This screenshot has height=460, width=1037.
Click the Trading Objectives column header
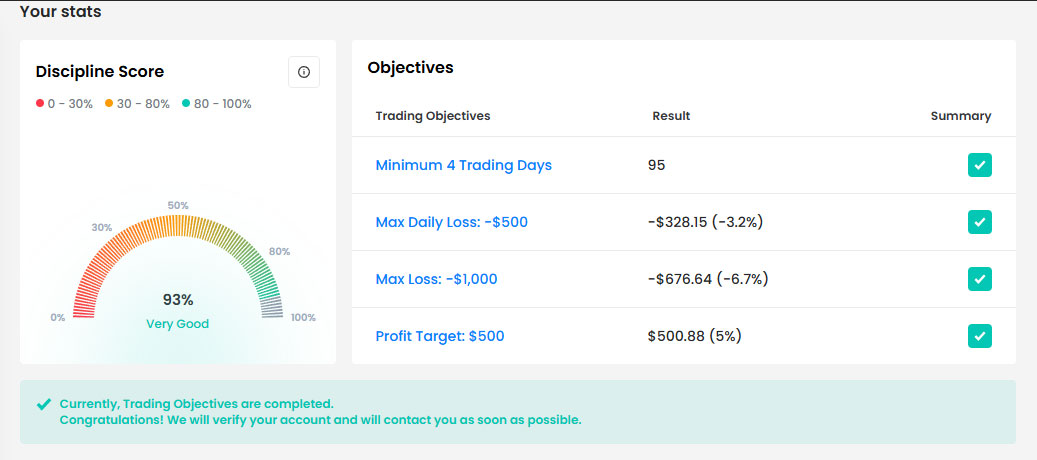[x=433, y=116]
